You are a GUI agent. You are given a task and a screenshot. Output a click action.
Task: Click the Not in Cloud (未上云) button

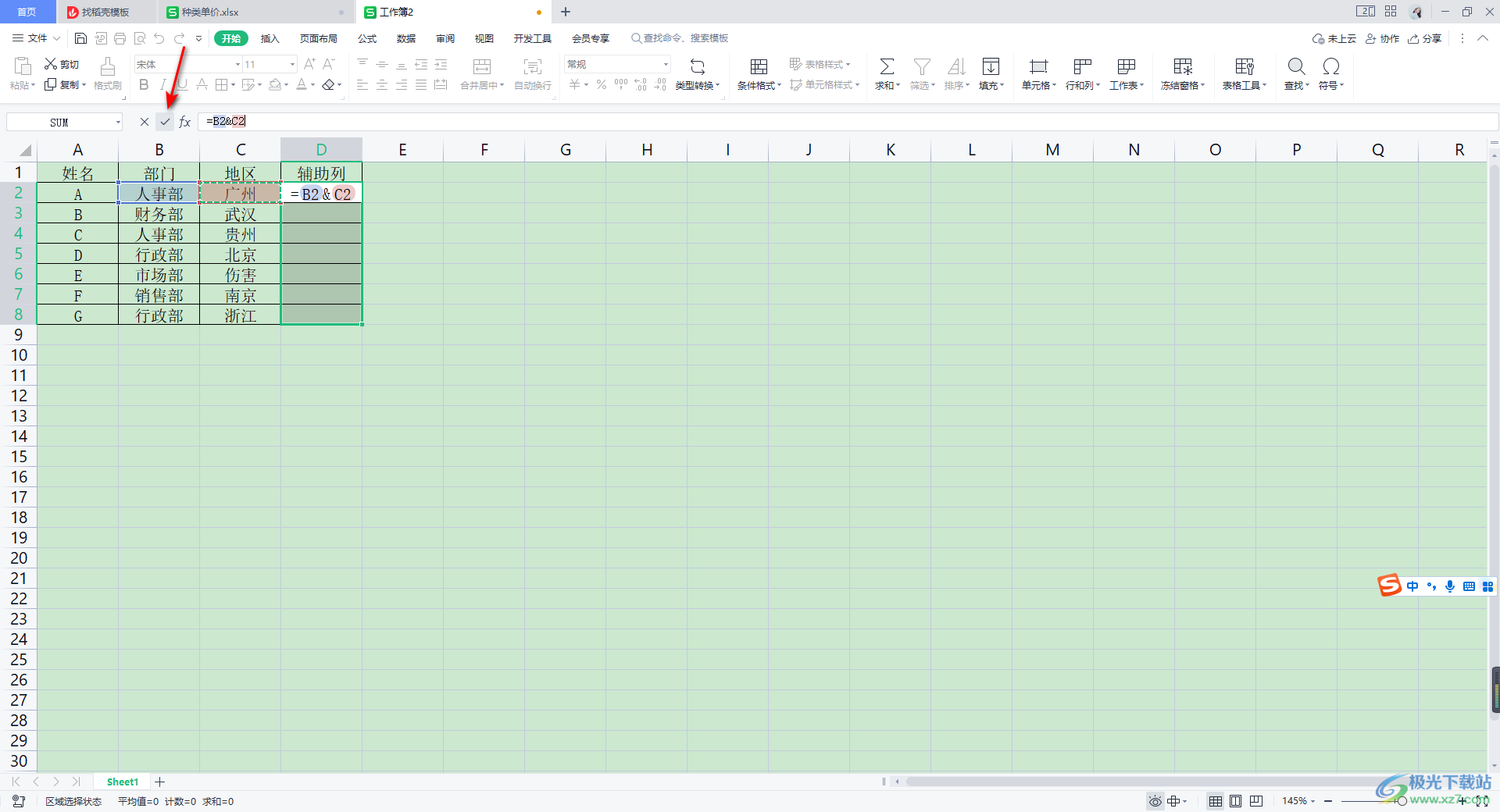(1334, 38)
